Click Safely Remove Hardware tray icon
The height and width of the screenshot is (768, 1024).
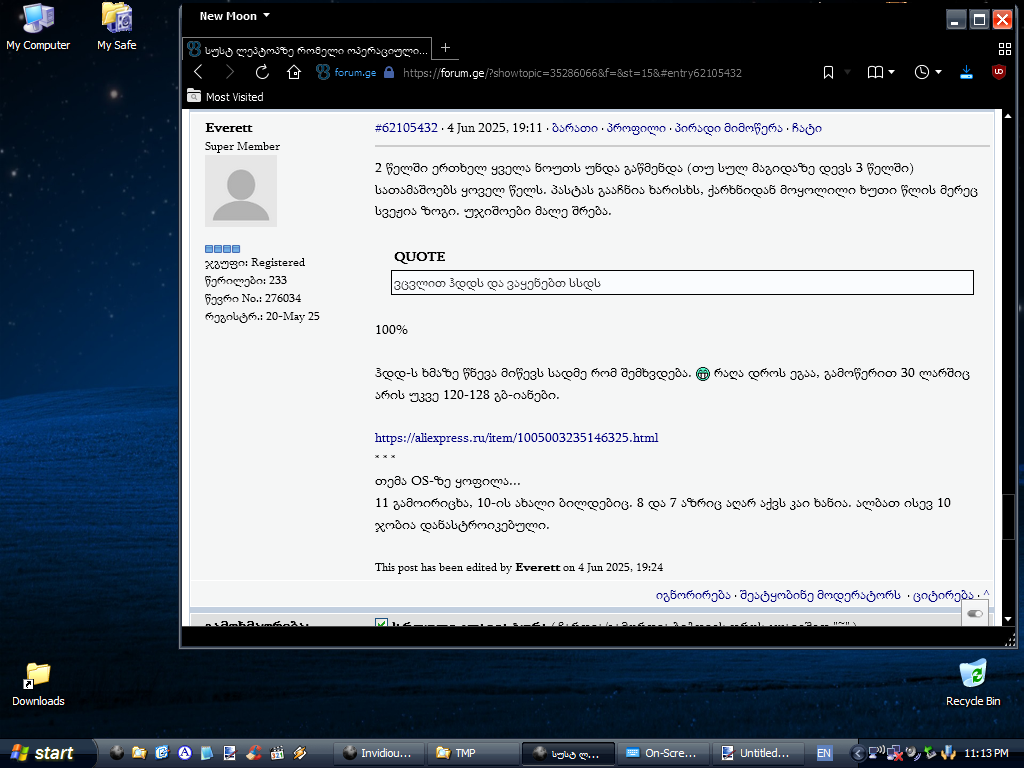pyautogui.click(x=930, y=753)
